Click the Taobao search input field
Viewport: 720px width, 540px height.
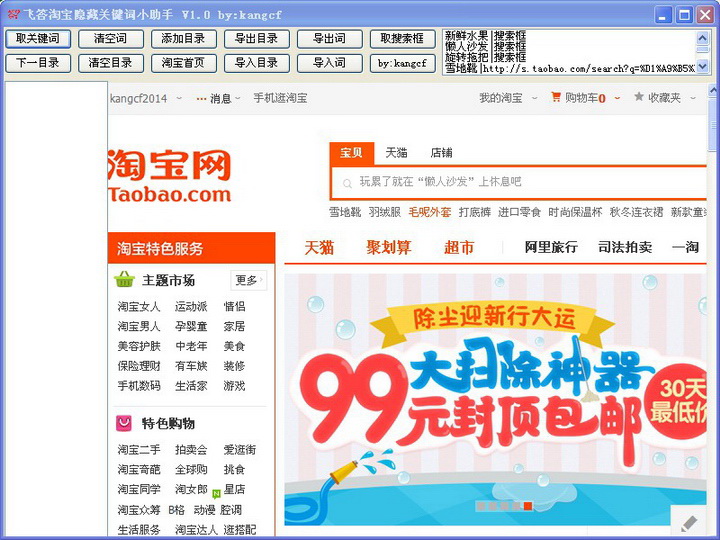tap(519, 182)
